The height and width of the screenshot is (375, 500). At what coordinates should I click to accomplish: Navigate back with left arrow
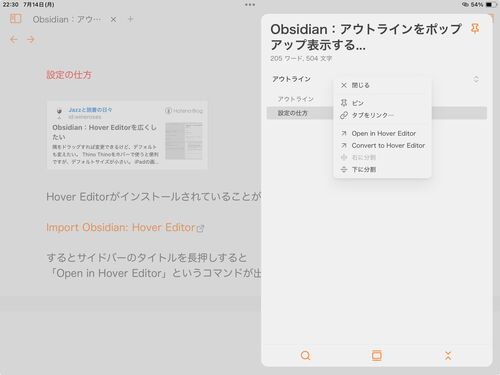pos(14,40)
